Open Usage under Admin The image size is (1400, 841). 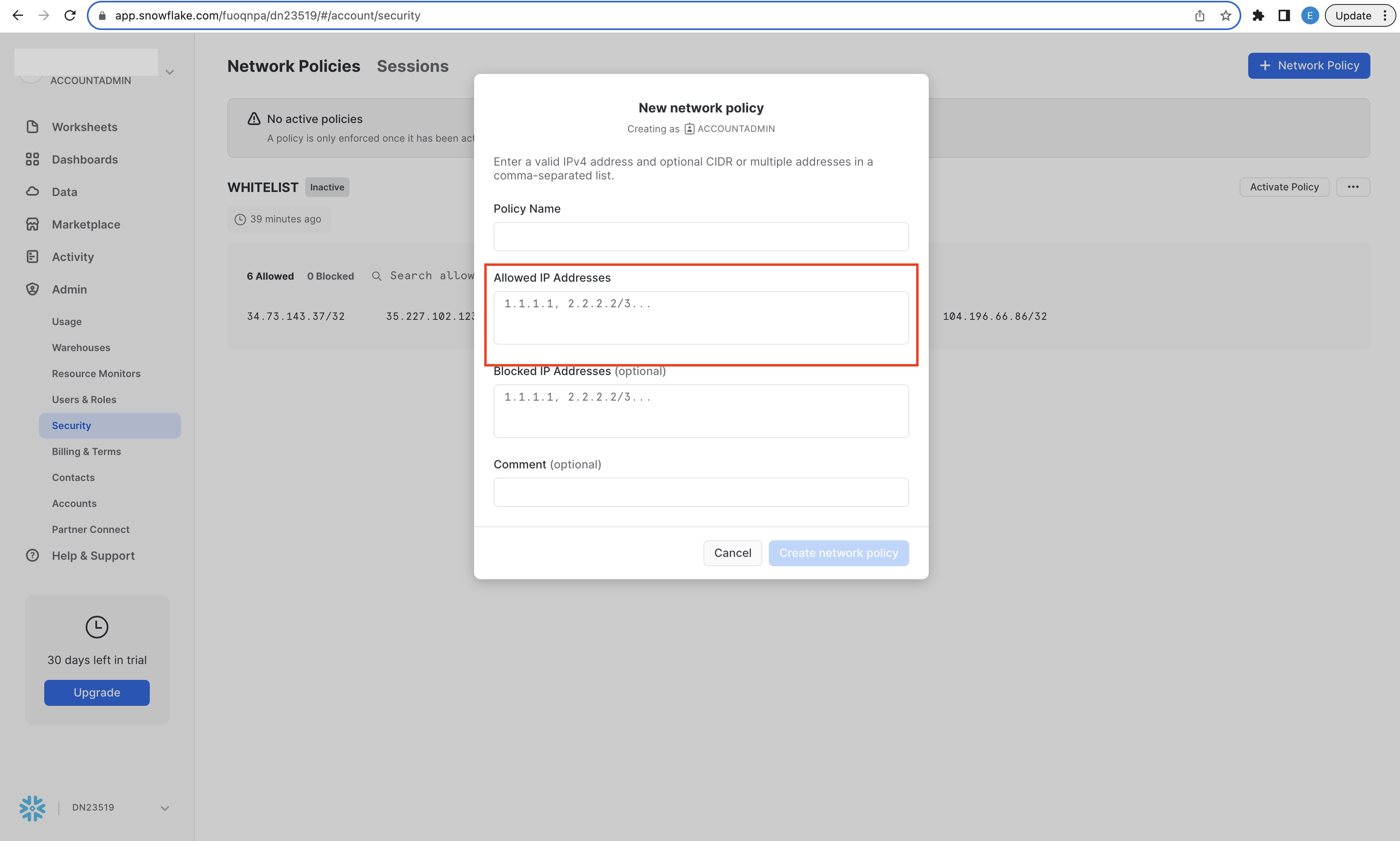tap(67, 321)
